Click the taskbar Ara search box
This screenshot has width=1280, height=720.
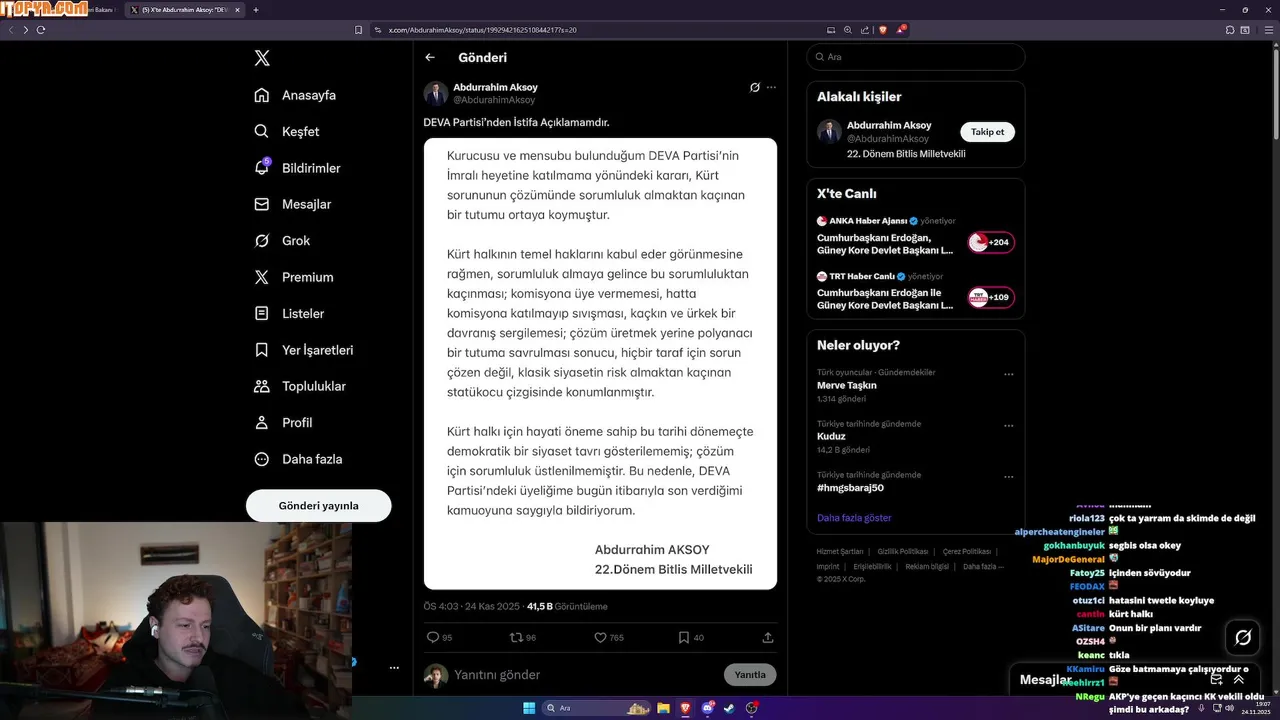[x=598, y=708]
